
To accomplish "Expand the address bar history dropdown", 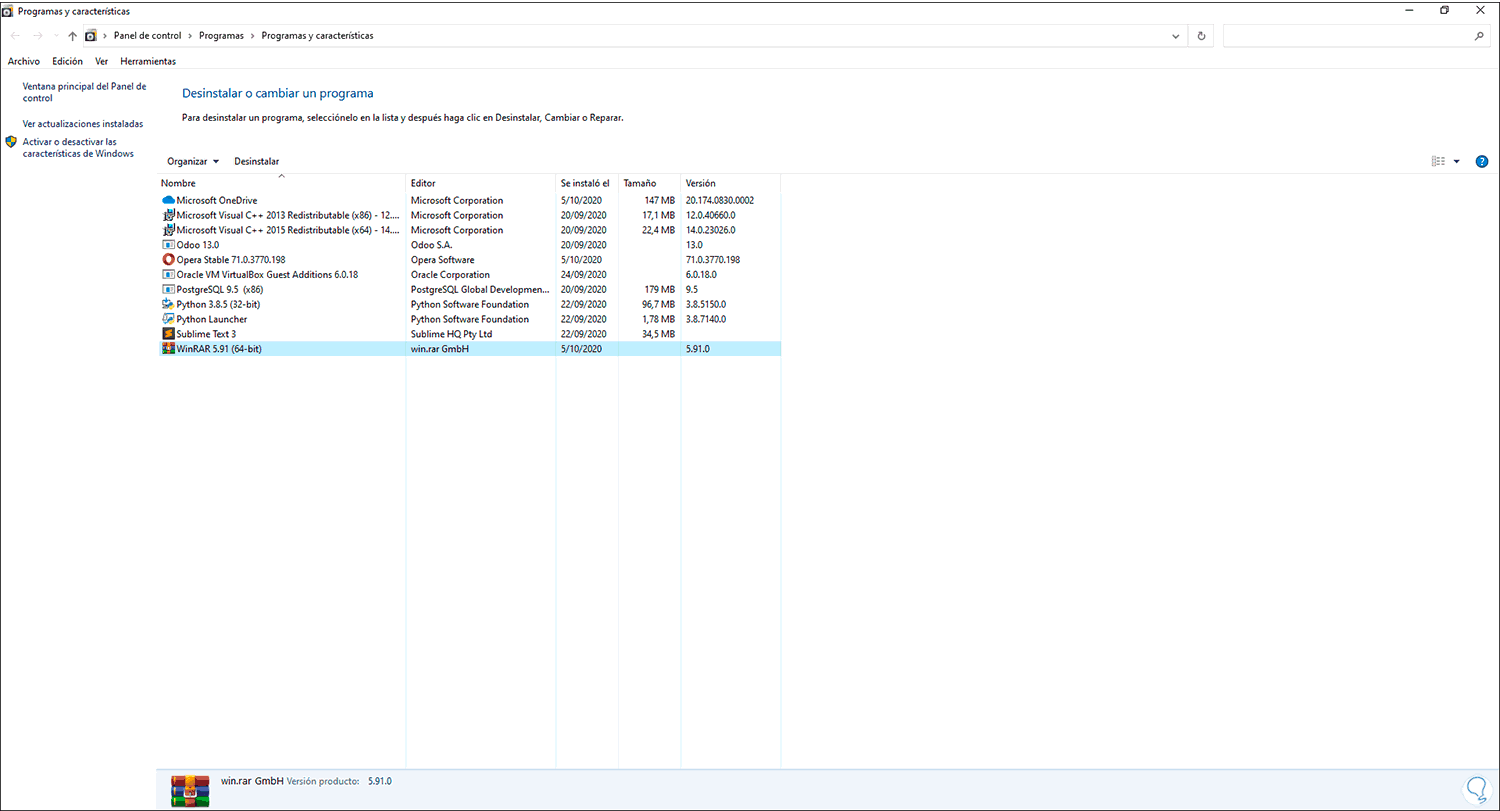I will click(x=1176, y=36).
